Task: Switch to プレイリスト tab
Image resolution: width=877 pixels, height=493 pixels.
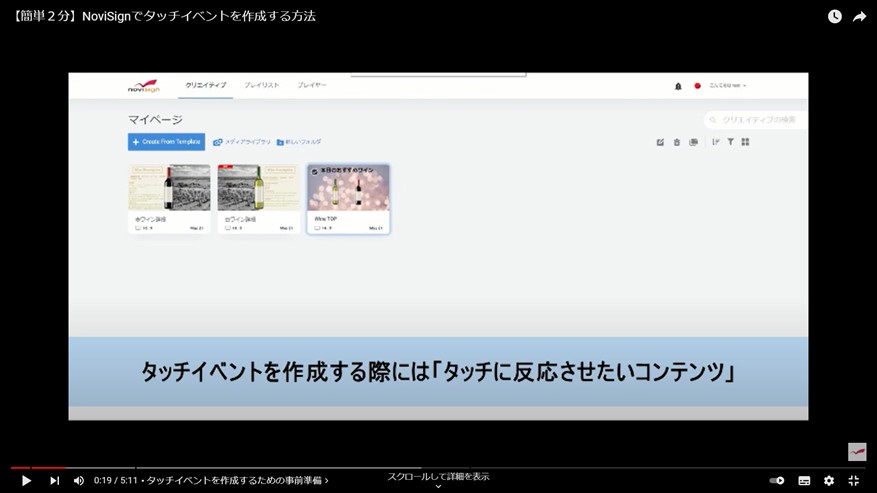Action: tap(262, 85)
